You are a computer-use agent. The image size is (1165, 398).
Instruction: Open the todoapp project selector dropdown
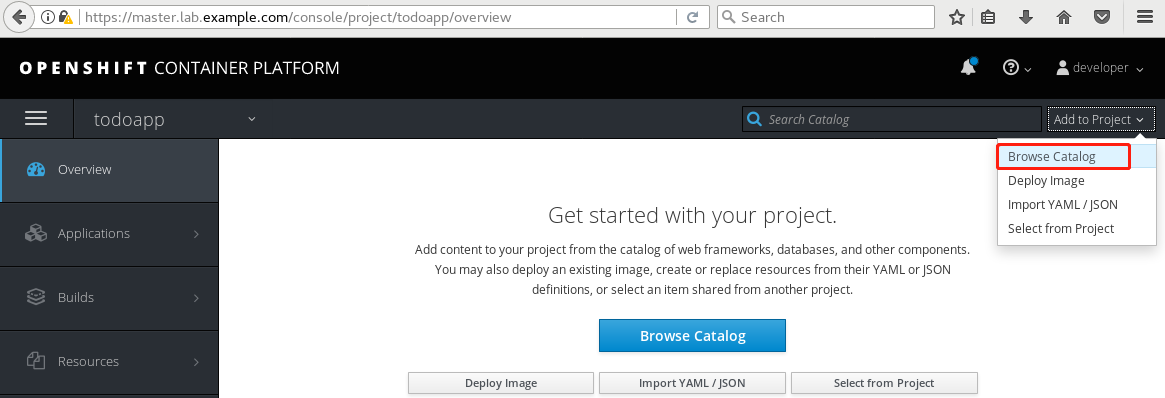175,119
